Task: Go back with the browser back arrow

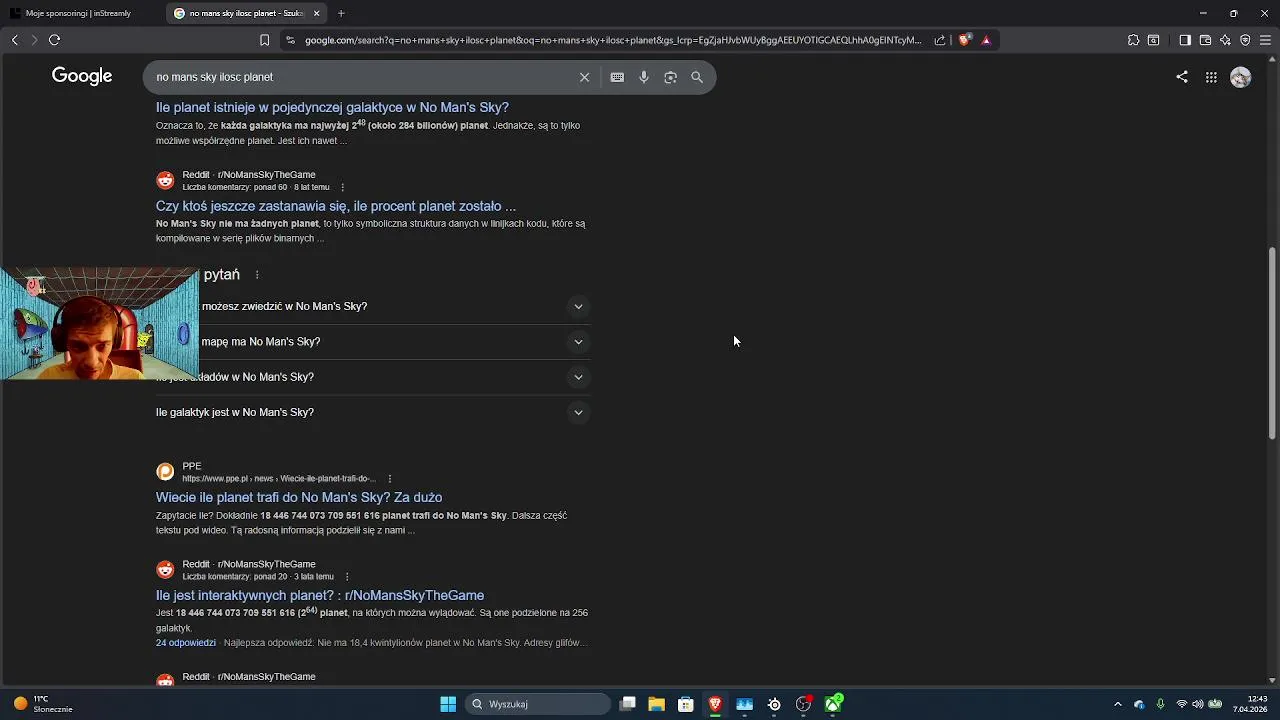Action: click(x=14, y=40)
